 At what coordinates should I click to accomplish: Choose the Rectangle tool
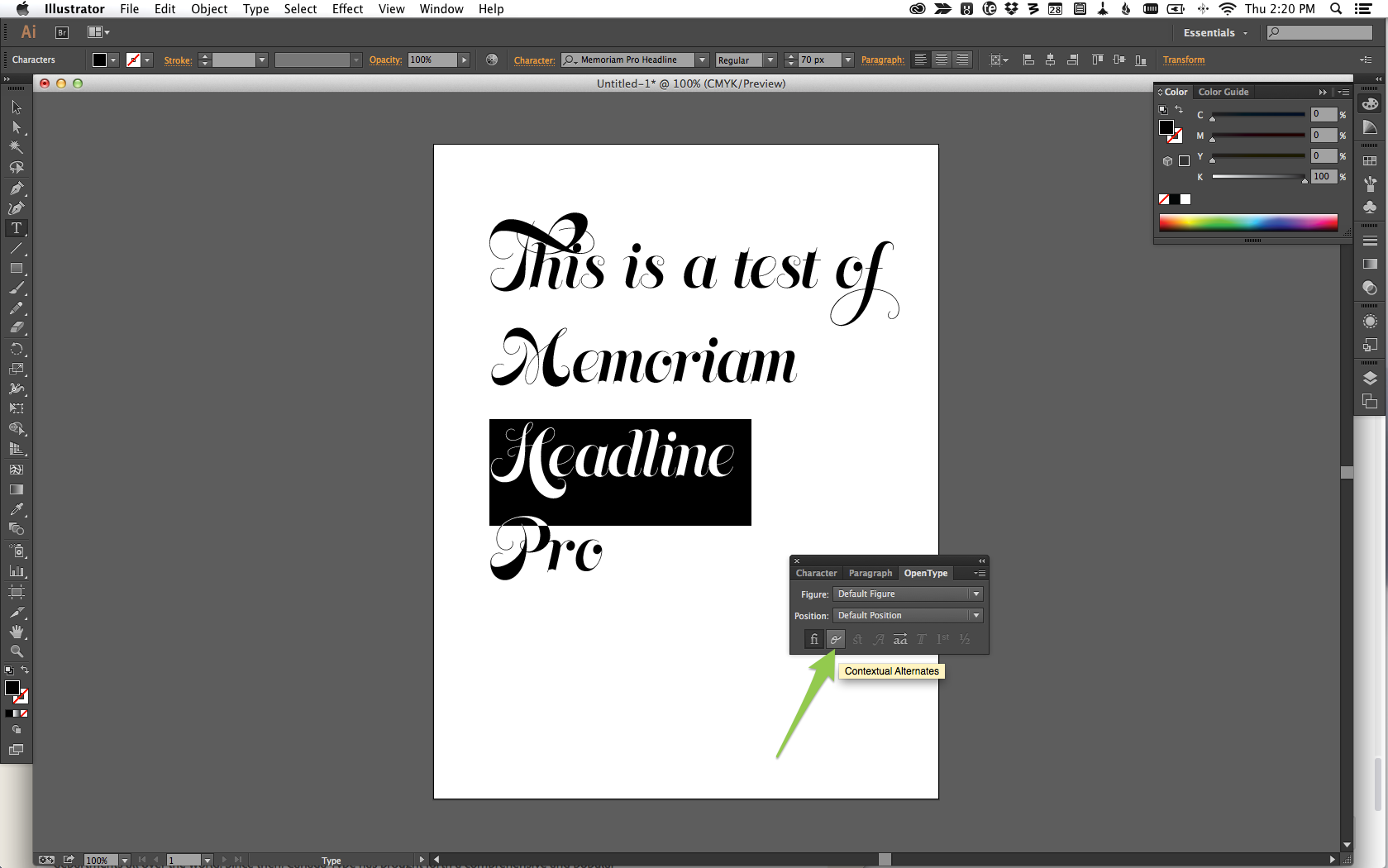click(17, 268)
